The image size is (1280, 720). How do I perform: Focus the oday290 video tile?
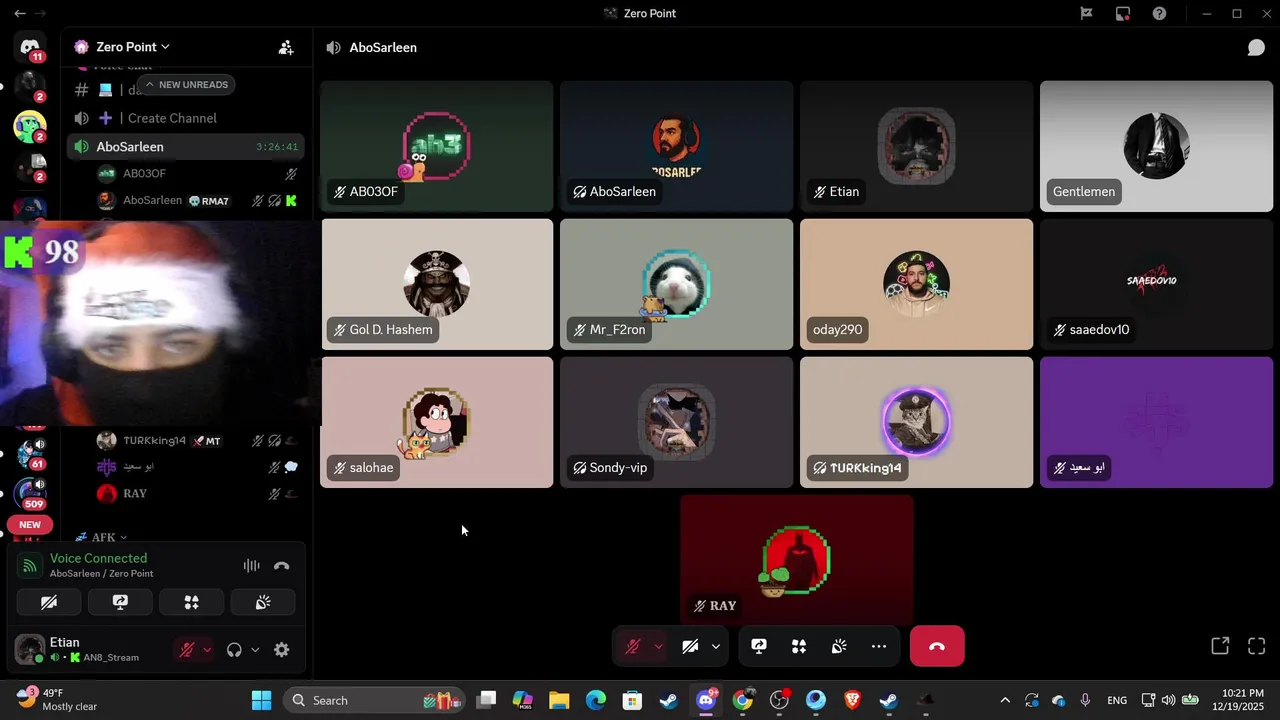(916, 284)
